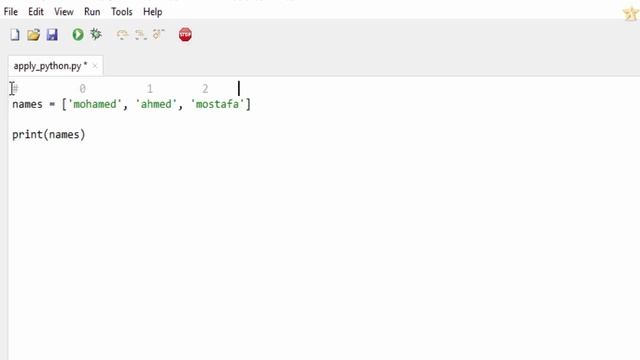Image resolution: width=640 pixels, height=360 pixels.
Task: Open the View menu
Action: (x=64, y=12)
